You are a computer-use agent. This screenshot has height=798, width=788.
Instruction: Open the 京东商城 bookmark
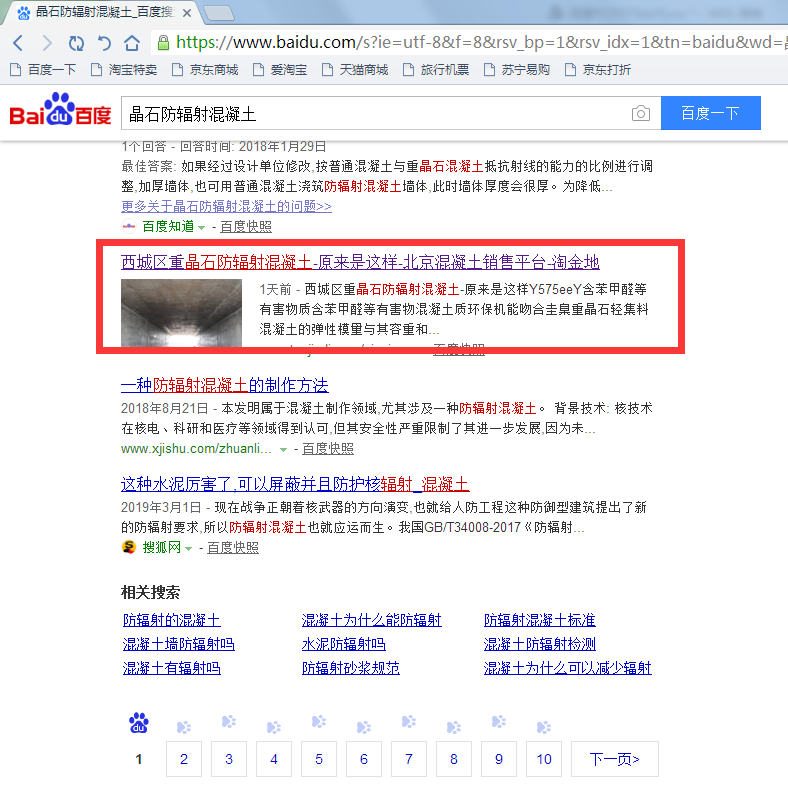click(205, 70)
